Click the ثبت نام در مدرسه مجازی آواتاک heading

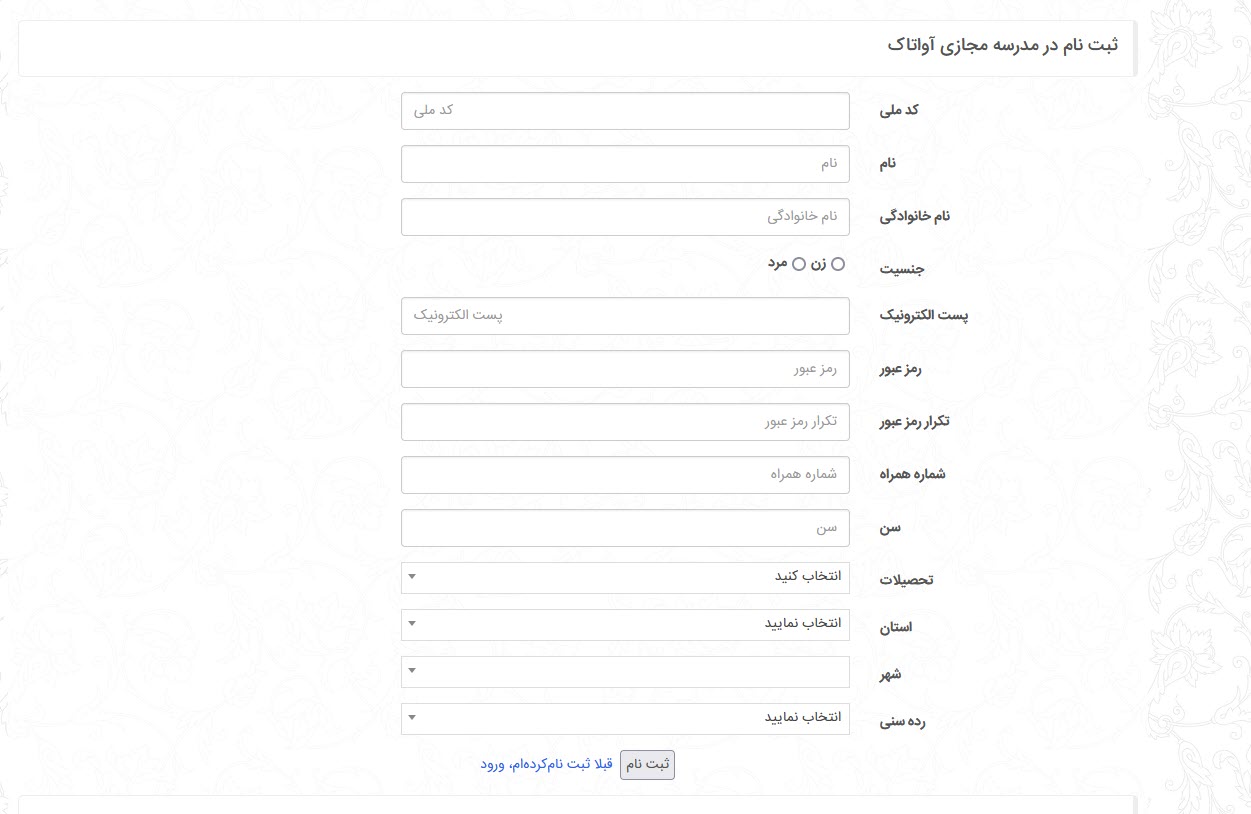[x=1003, y=46]
